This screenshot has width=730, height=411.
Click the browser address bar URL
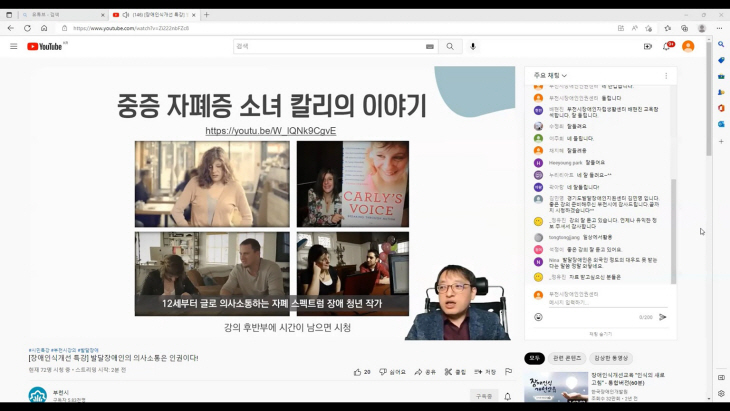[131, 28]
